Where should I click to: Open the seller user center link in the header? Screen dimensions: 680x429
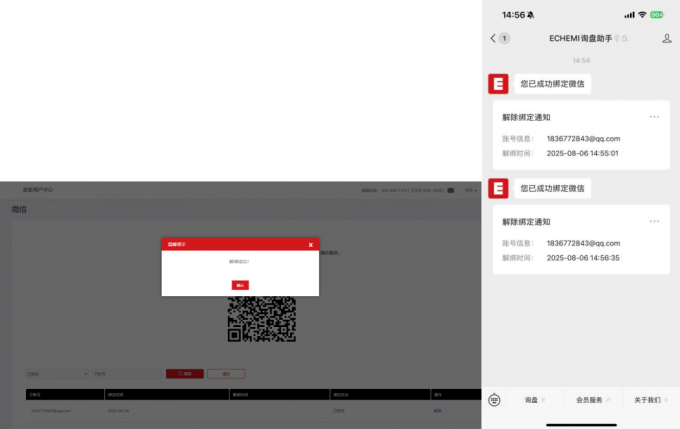pos(38,190)
